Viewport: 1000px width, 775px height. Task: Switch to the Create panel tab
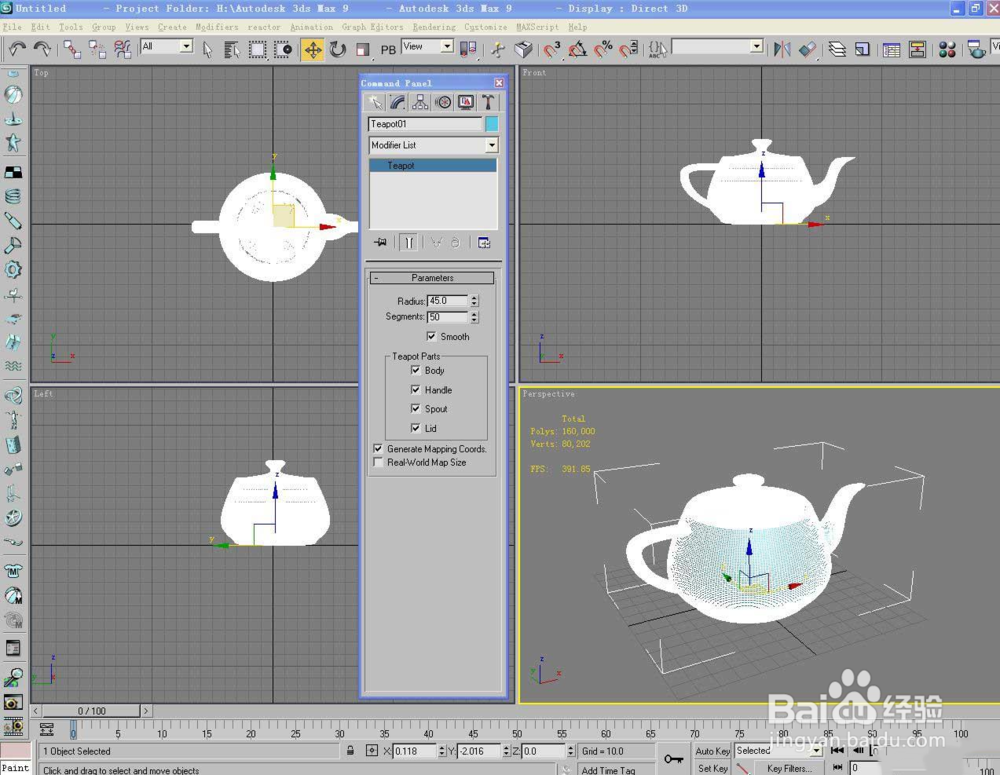pyautogui.click(x=375, y=102)
